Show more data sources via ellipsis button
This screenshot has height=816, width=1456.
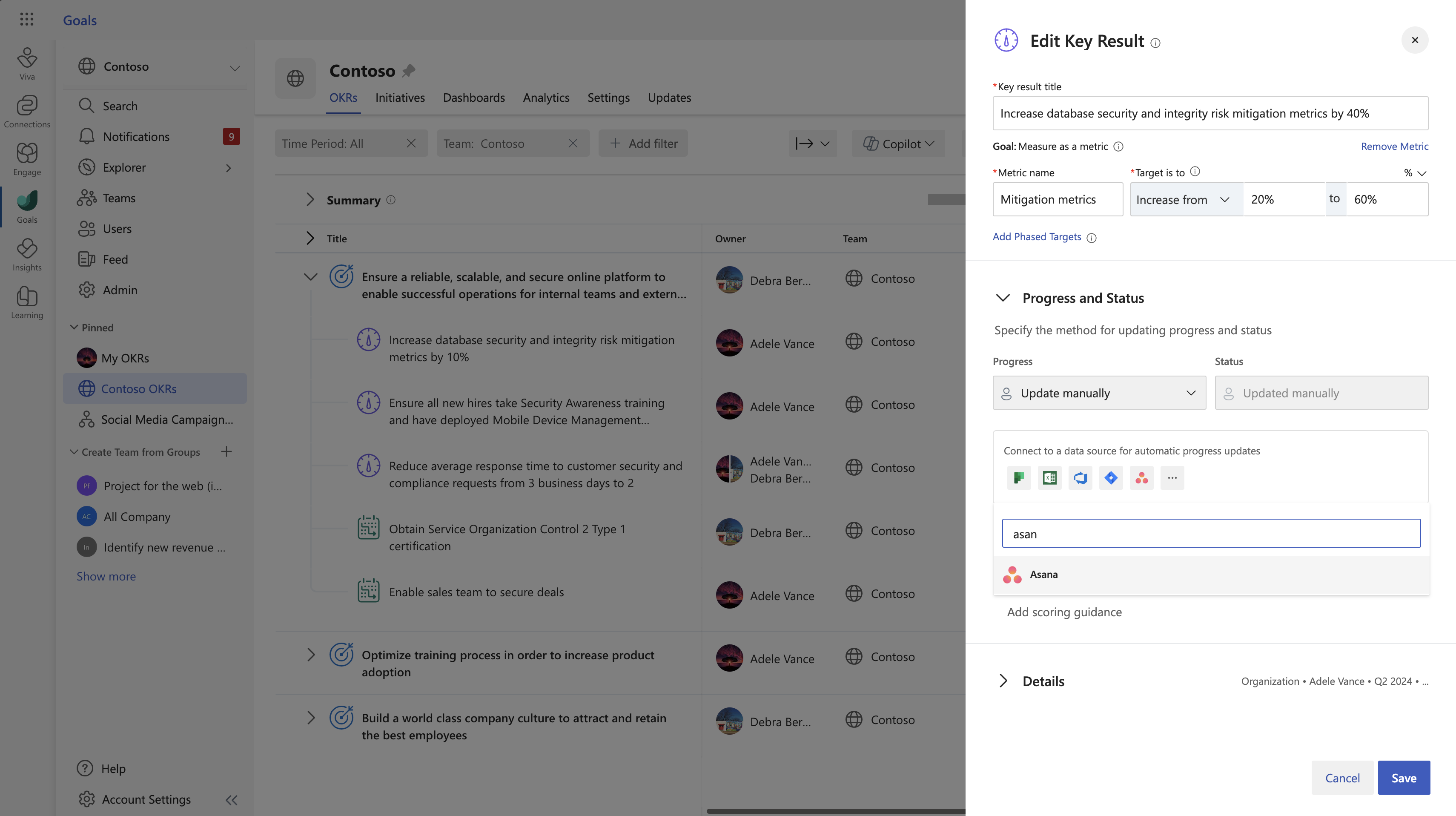tap(1172, 478)
